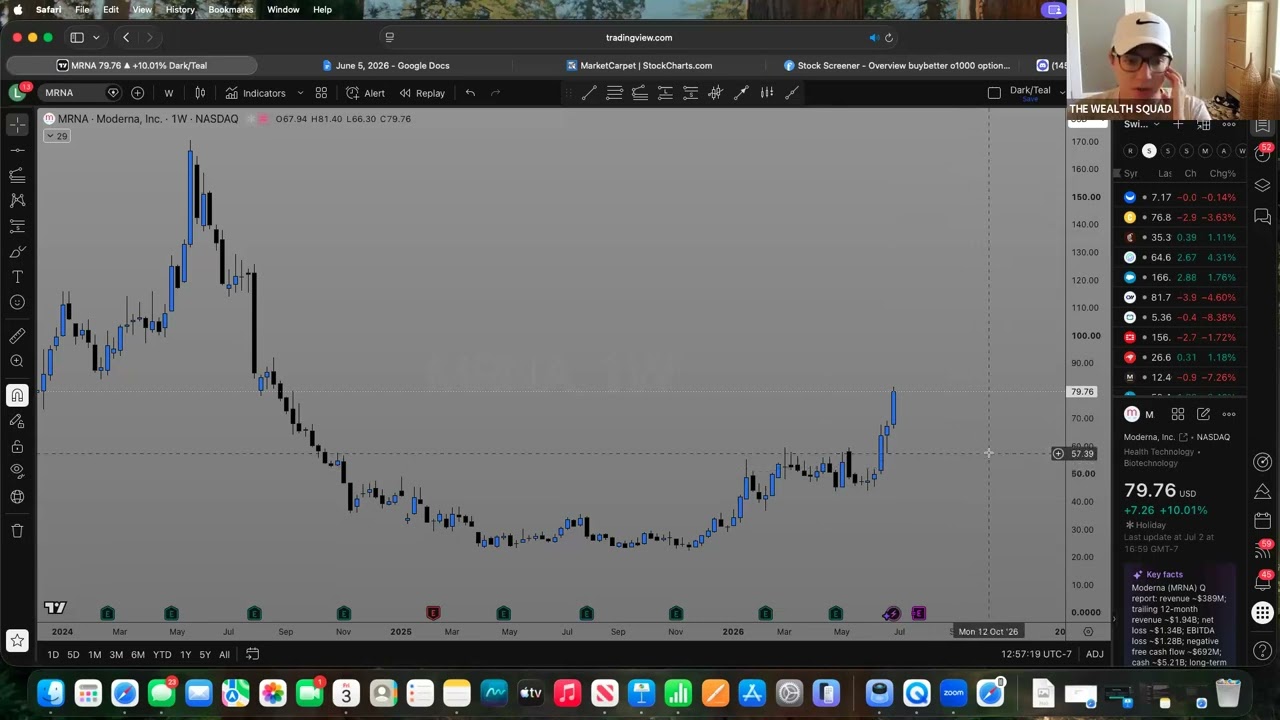Add a compare symbol with plus icon
The image size is (1280, 720).
pos(137,93)
